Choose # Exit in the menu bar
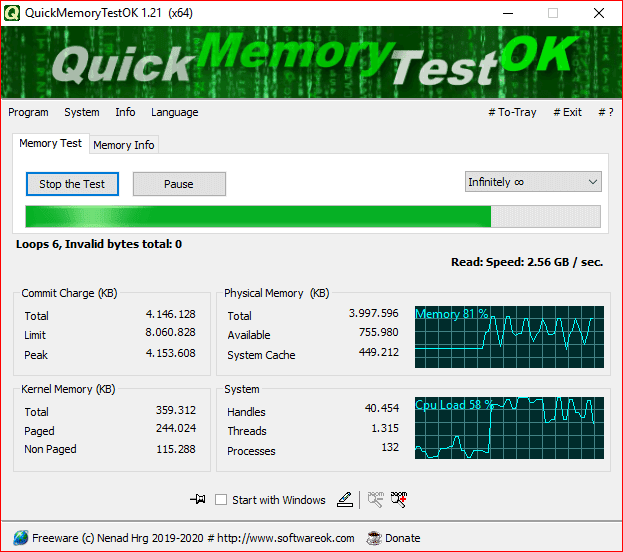The width and height of the screenshot is (623, 552). [x=567, y=112]
